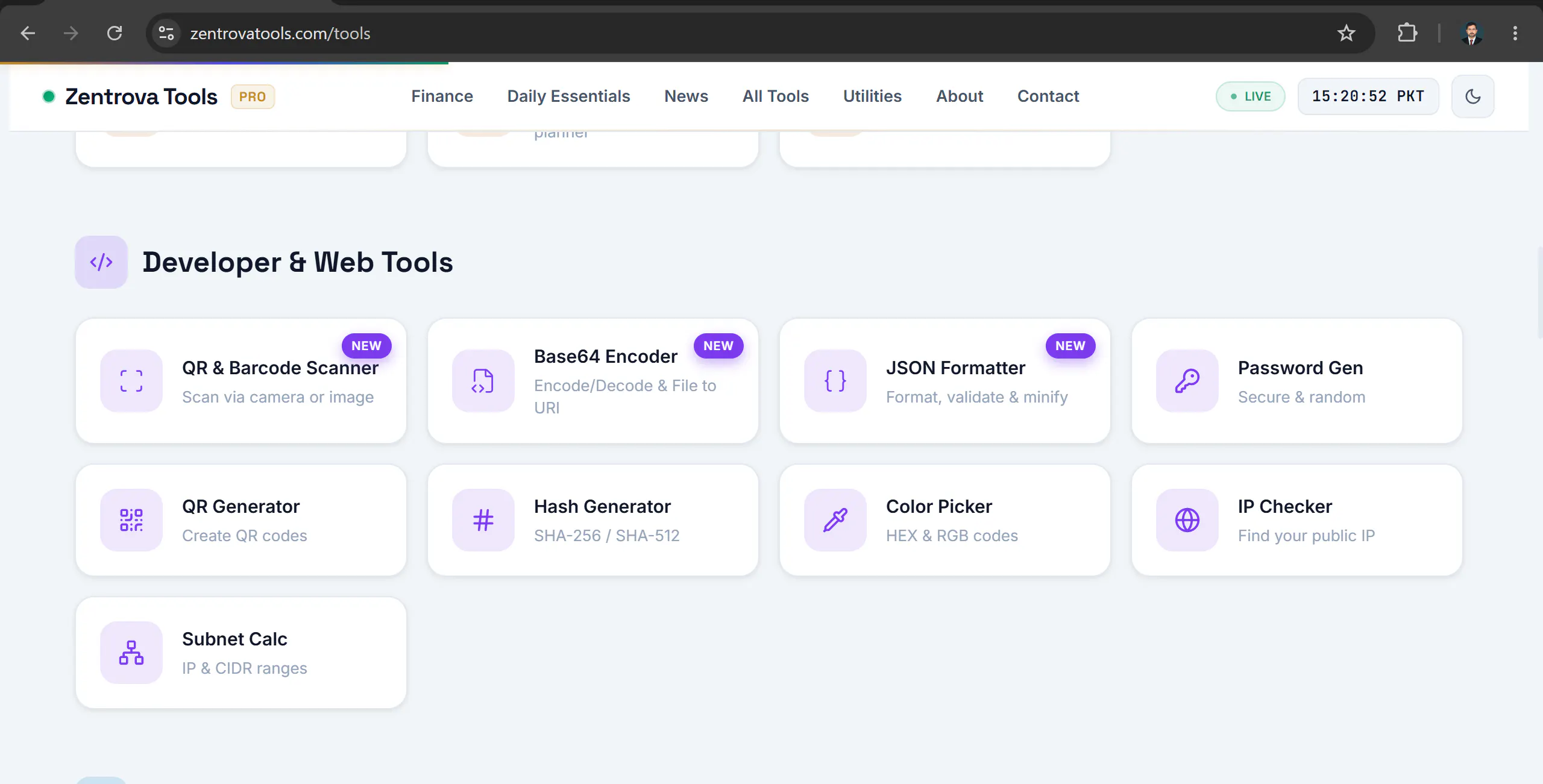Reload the page with the refresh icon
This screenshot has width=1543, height=784.
(115, 33)
